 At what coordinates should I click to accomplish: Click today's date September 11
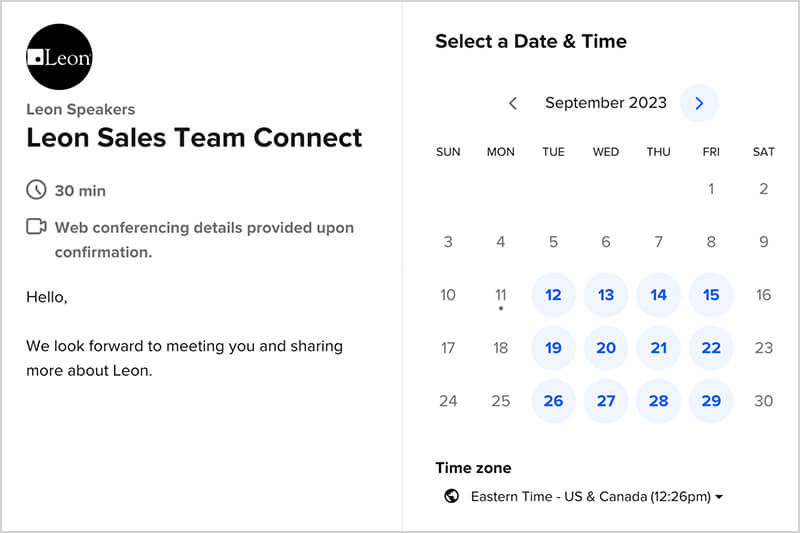(501, 295)
